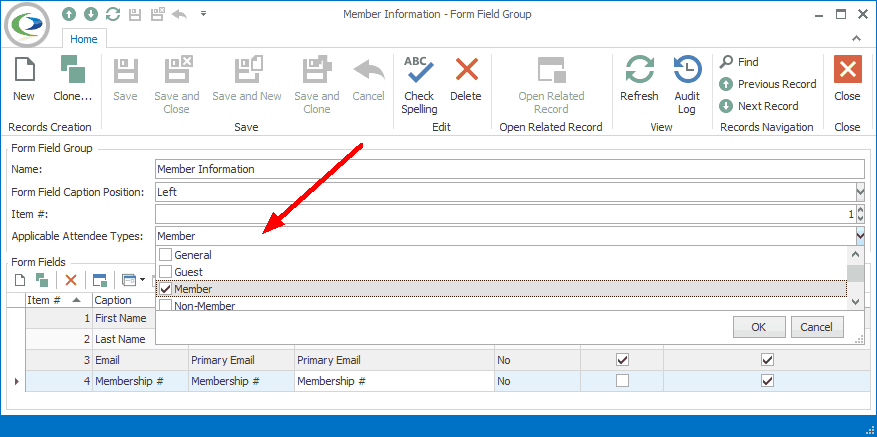Click Cancel in the attendee types popup
The image size is (877, 437).
[817, 327]
